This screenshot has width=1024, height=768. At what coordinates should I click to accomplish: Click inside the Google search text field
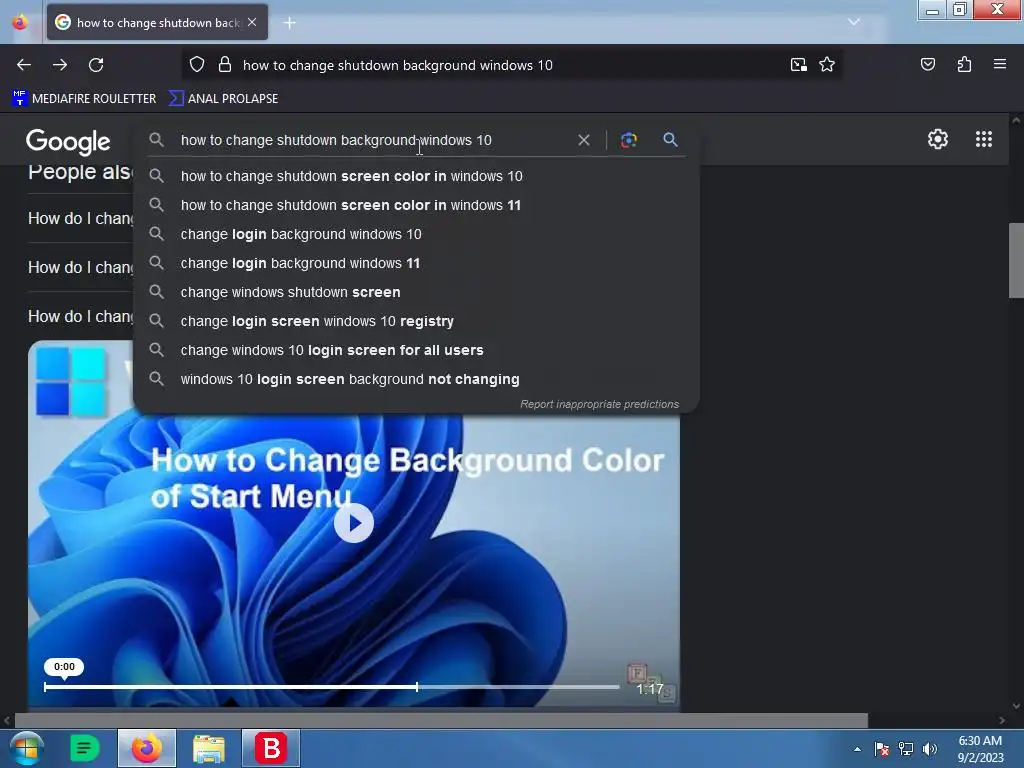pyautogui.click(x=375, y=140)
